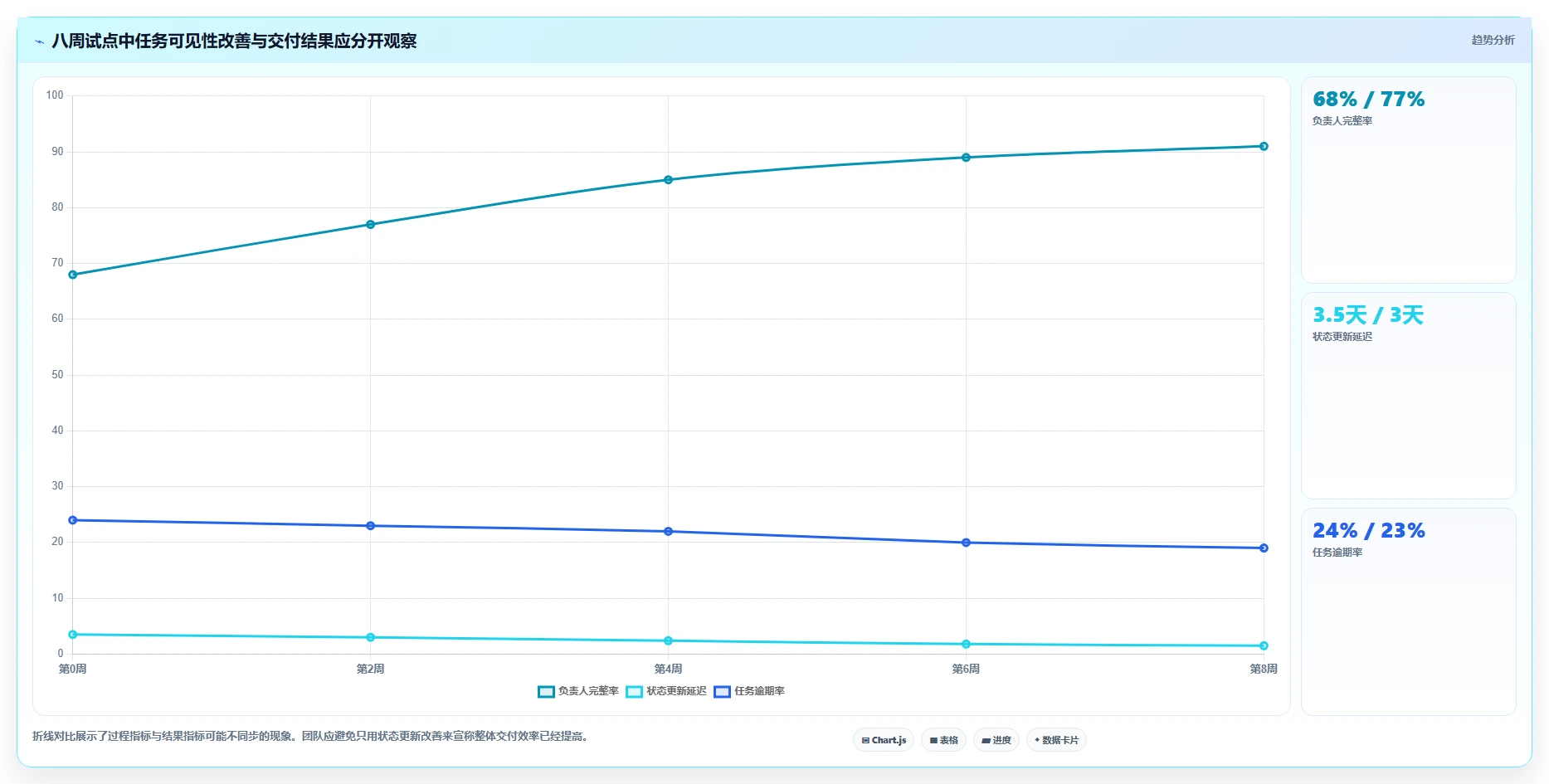This screenshot has width=1549, height=784.
Task: Open the 24% / 23% 任务逾期率 card
Action: coord(1408,611)
